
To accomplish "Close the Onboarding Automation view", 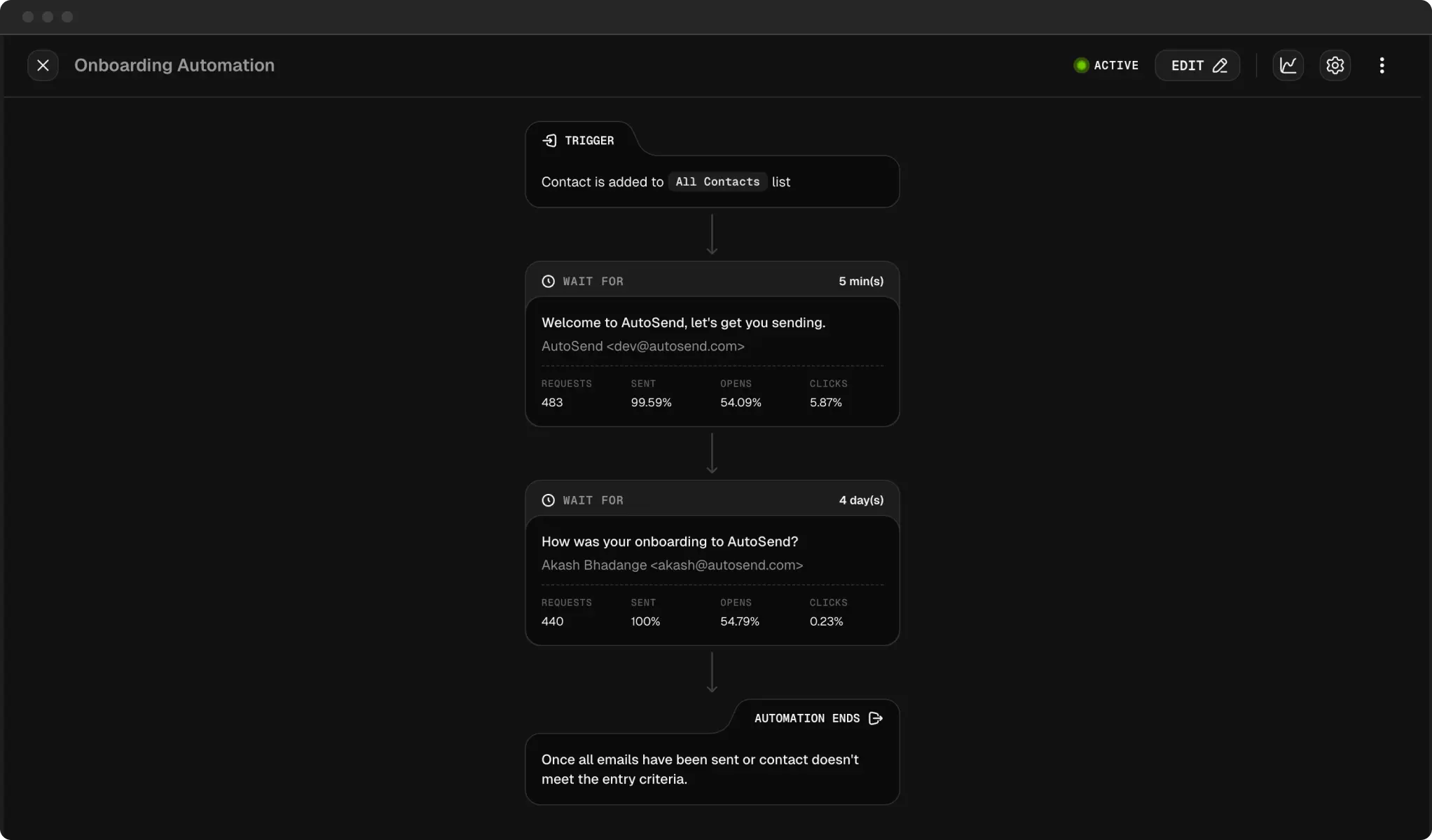I will (x=43, y=65).
